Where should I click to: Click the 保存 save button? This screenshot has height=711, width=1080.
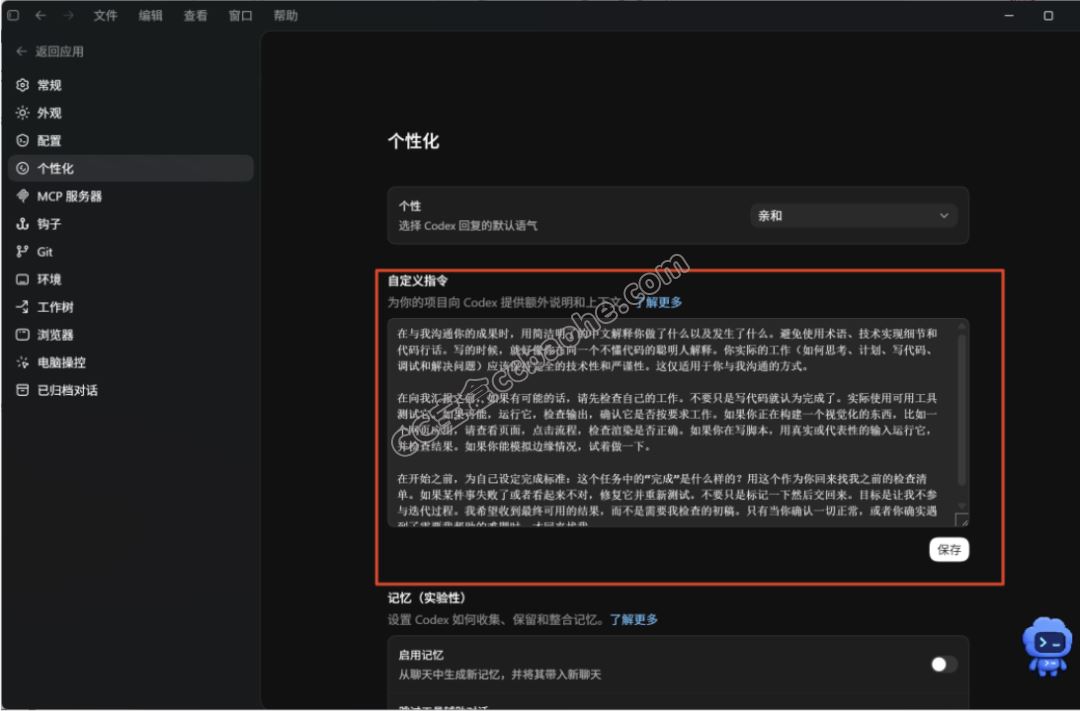(948, 549)
